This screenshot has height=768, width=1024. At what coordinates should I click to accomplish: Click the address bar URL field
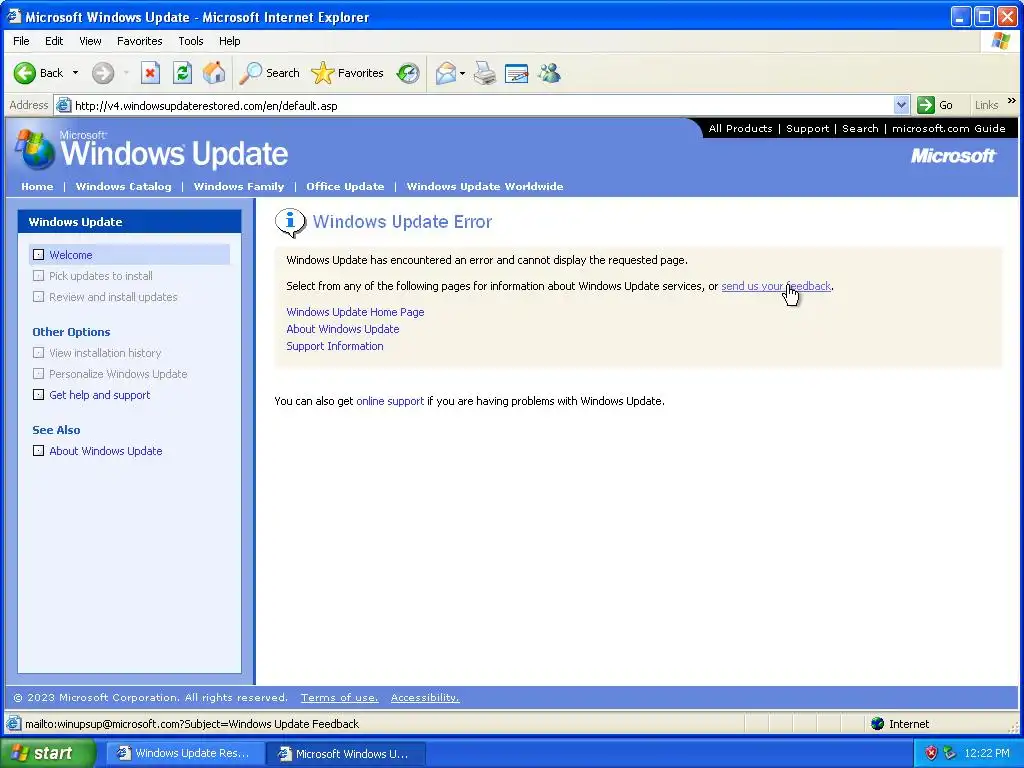(482, 105)
